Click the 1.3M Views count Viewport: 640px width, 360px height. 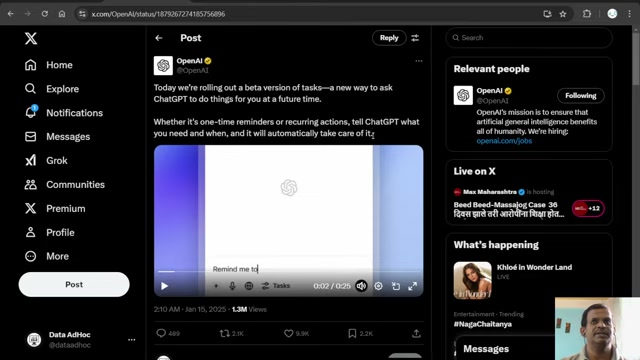click(249, 309)
